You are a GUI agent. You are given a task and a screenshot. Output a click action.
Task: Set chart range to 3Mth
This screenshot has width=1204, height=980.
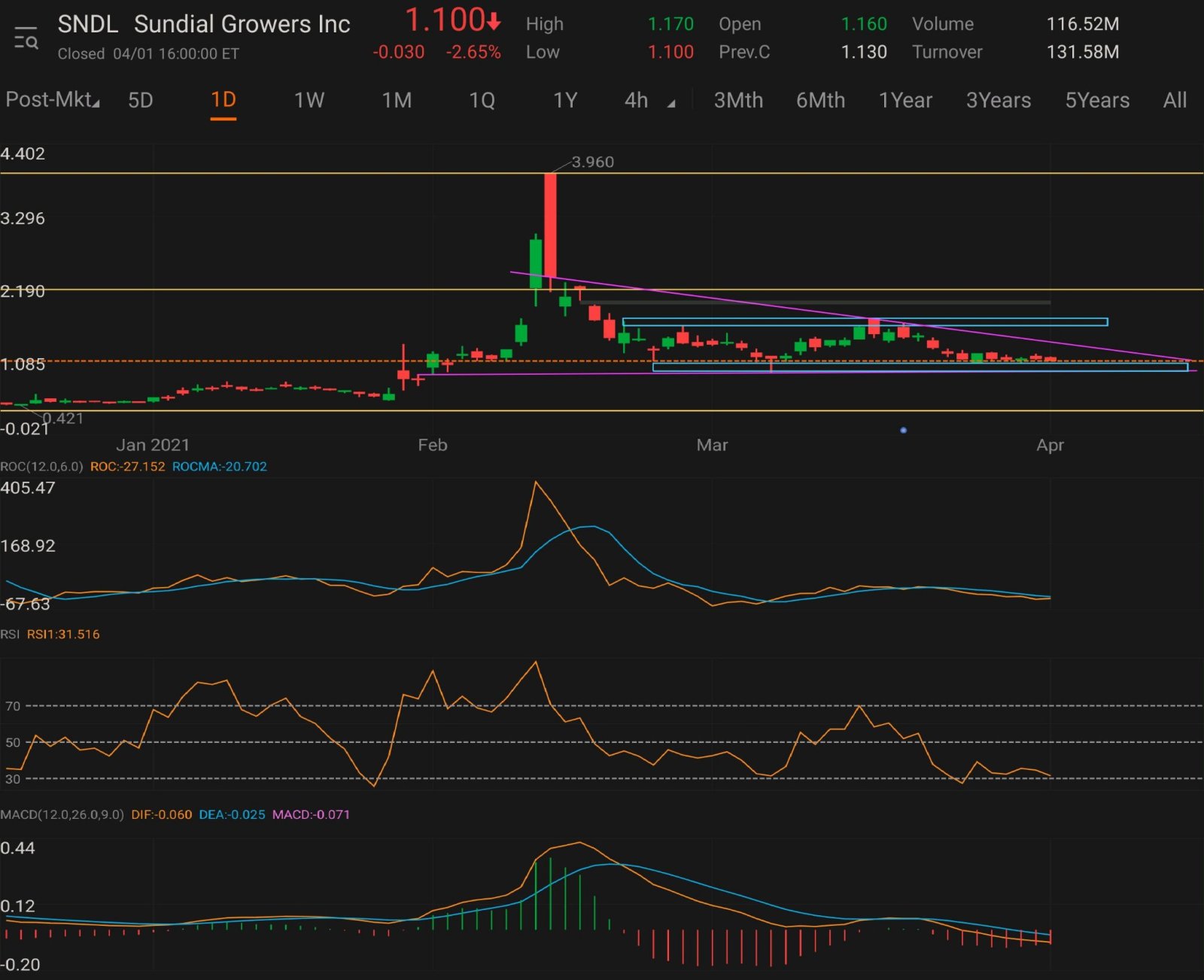tap(738, 100)
